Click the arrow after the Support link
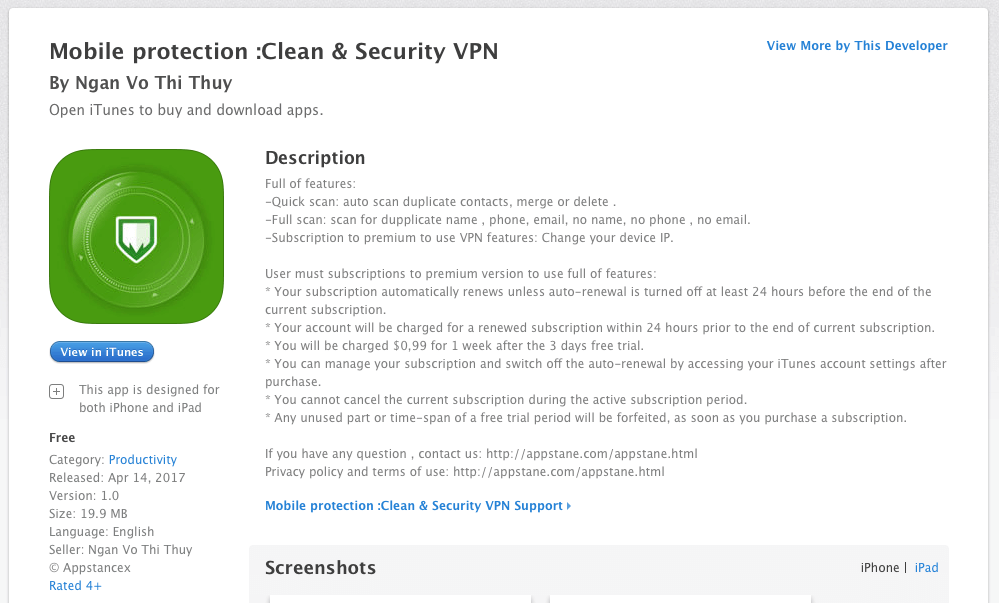Image resolution: width=999 pixels, height=603 pixels. 569,505
